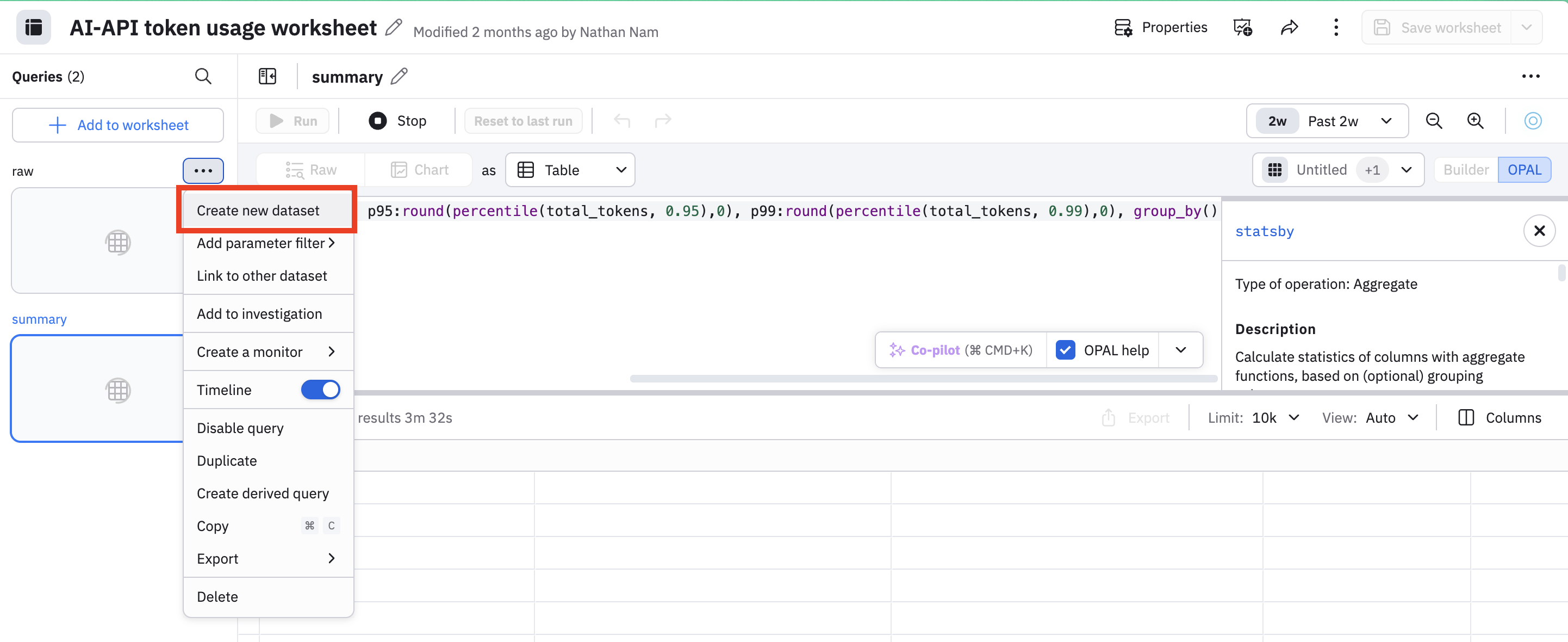
Task: Click the split view icon next to summary tab
Action: [x=267, y=76]
